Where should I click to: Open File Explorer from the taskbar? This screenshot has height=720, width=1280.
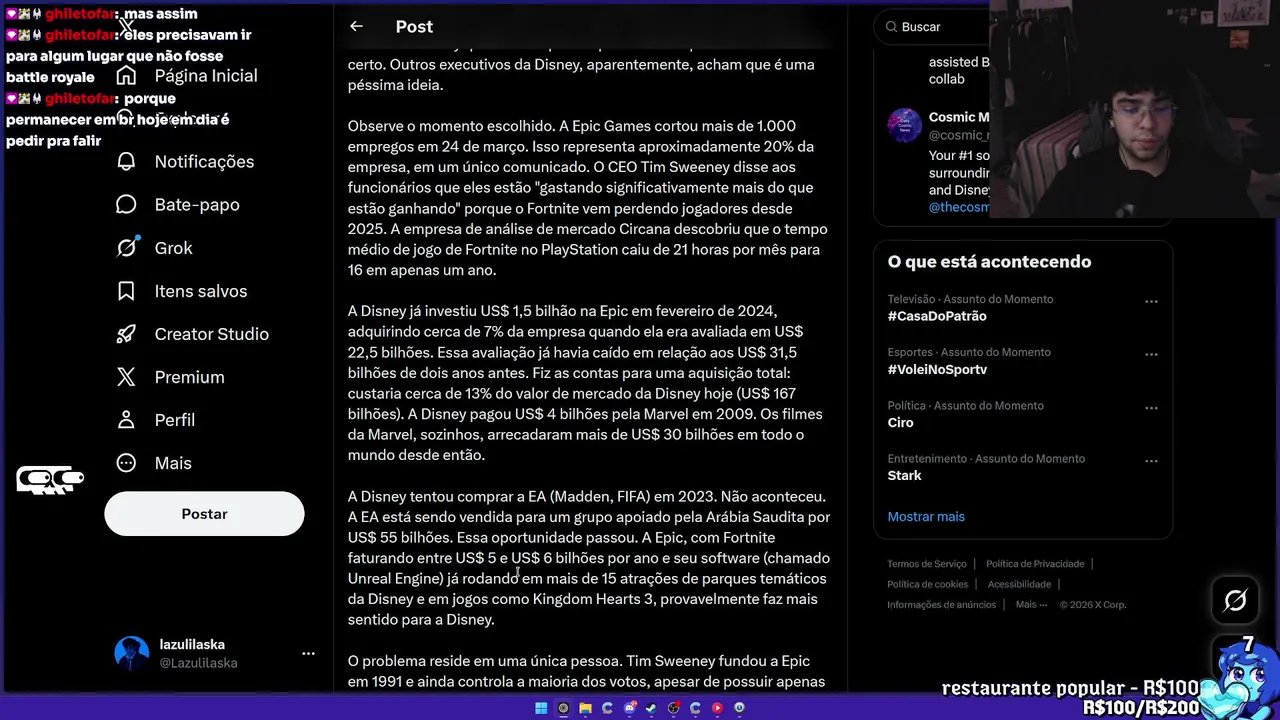click(585, 708)
